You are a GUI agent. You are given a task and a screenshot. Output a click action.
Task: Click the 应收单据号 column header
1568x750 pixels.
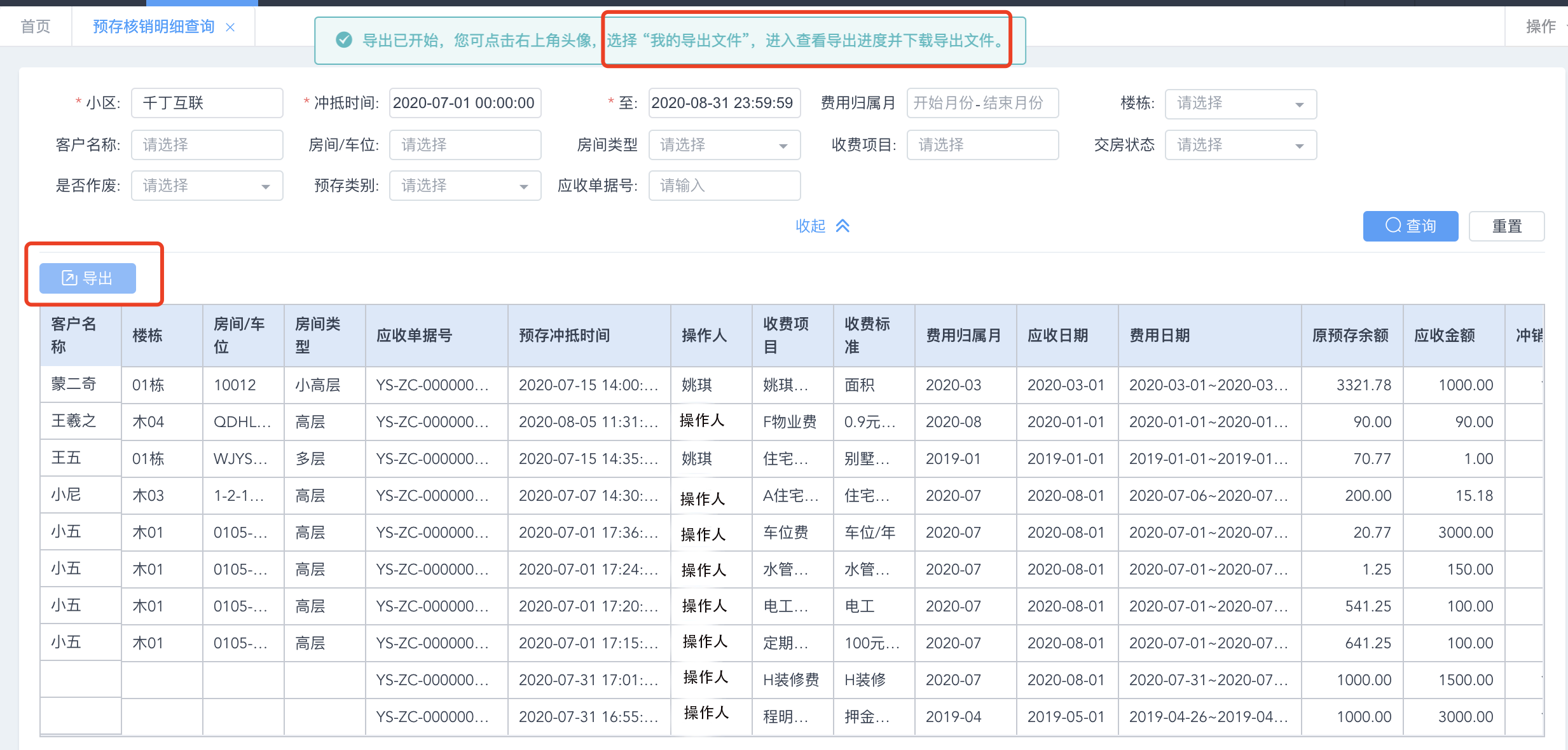[x=437, y=336]
